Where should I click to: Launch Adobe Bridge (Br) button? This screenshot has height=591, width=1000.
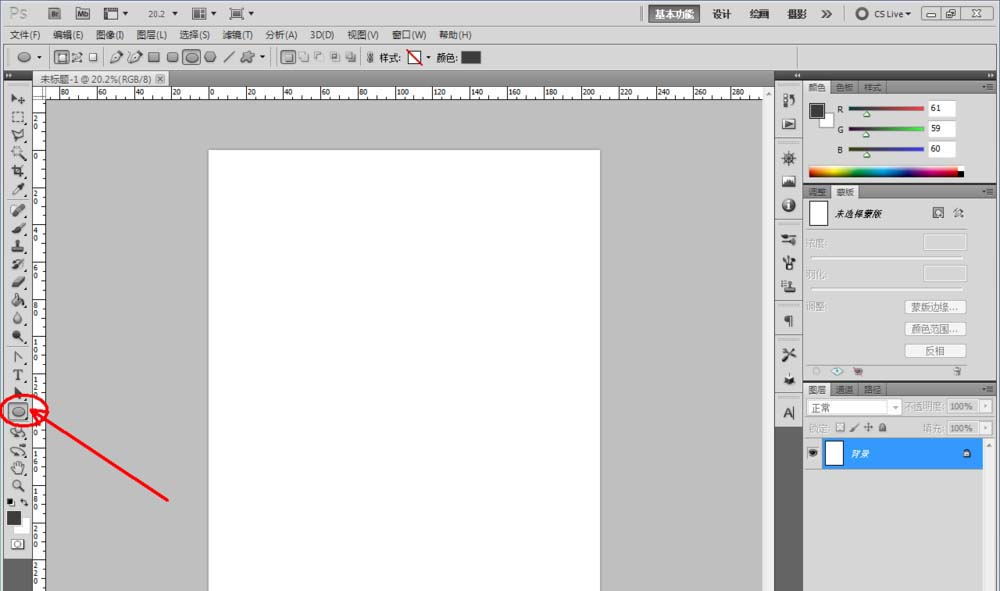(x=54, y=13)
